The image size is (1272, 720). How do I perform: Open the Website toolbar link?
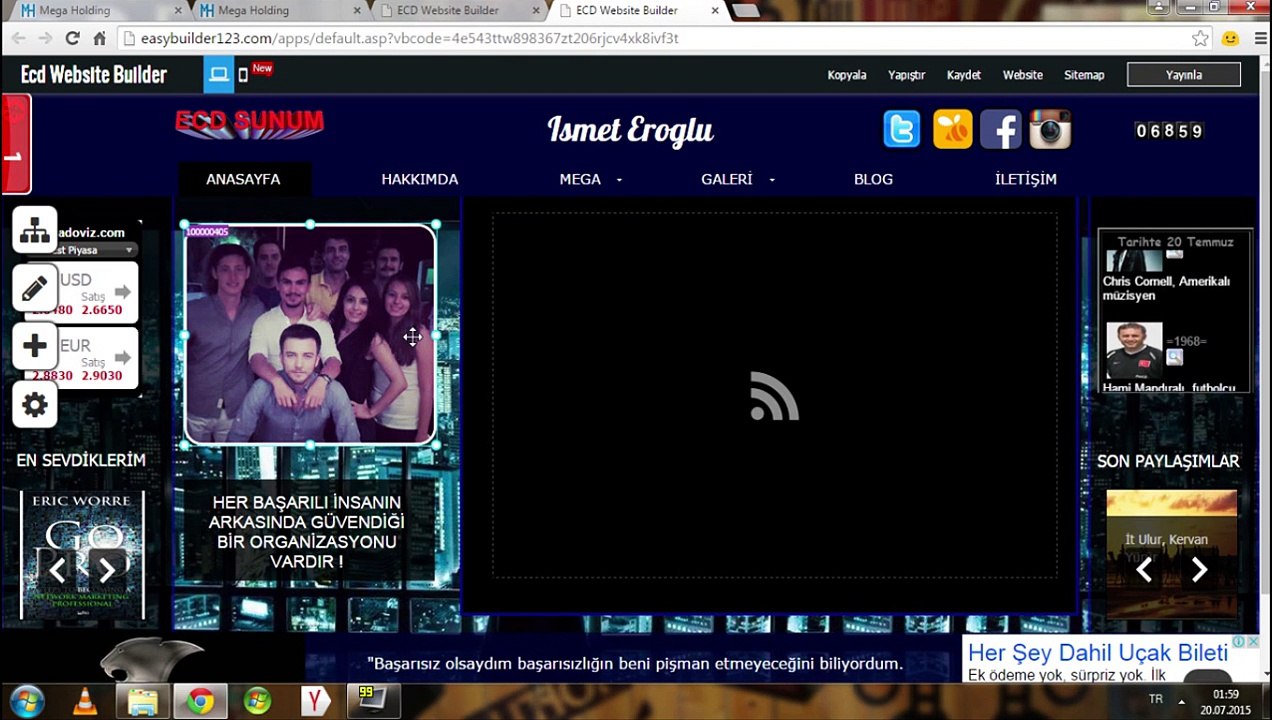(1023, 75)
